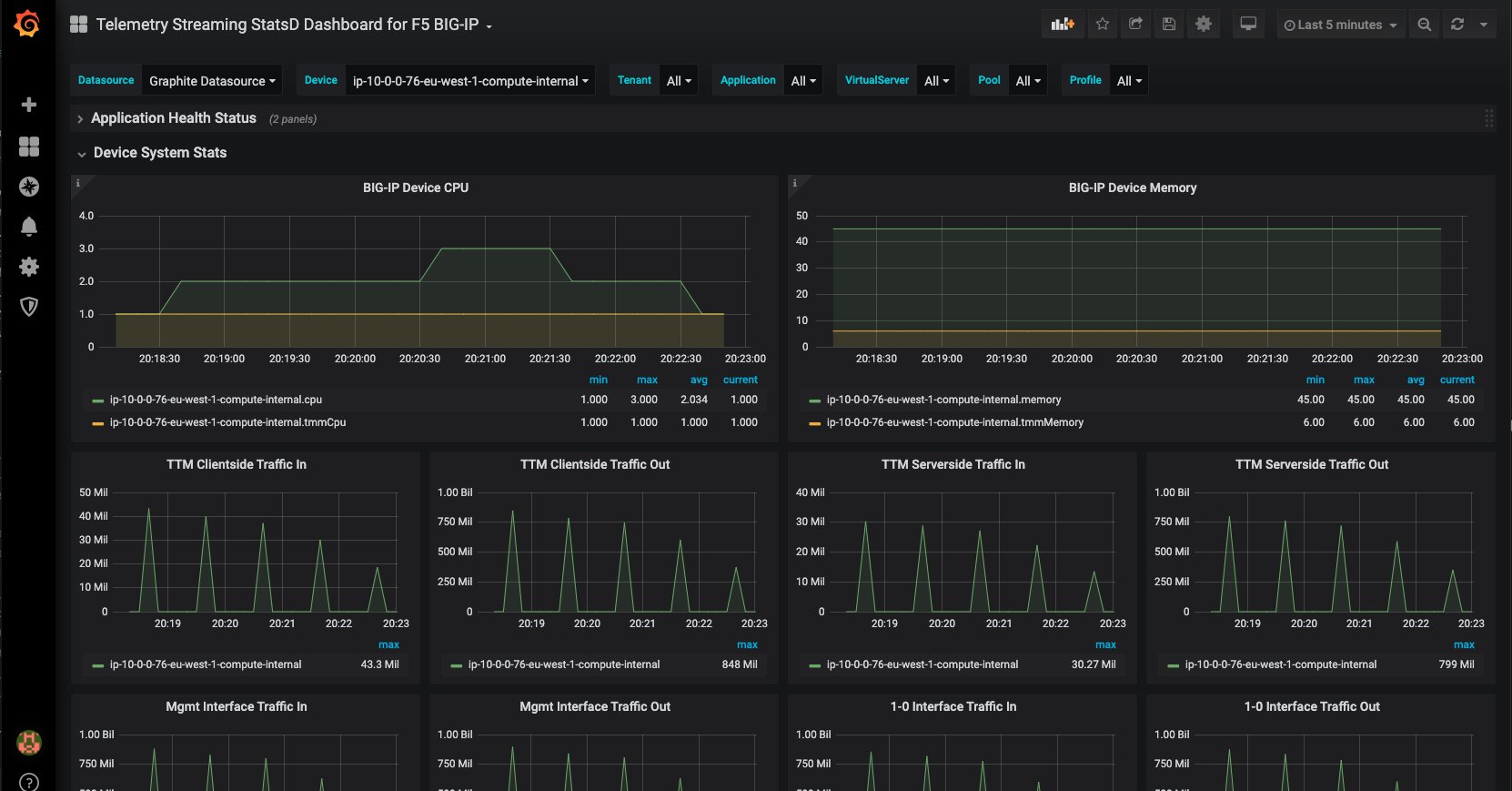Click the user avatar in sidebar
This screenshot has height=791, width=1512.
coord(29,743)
